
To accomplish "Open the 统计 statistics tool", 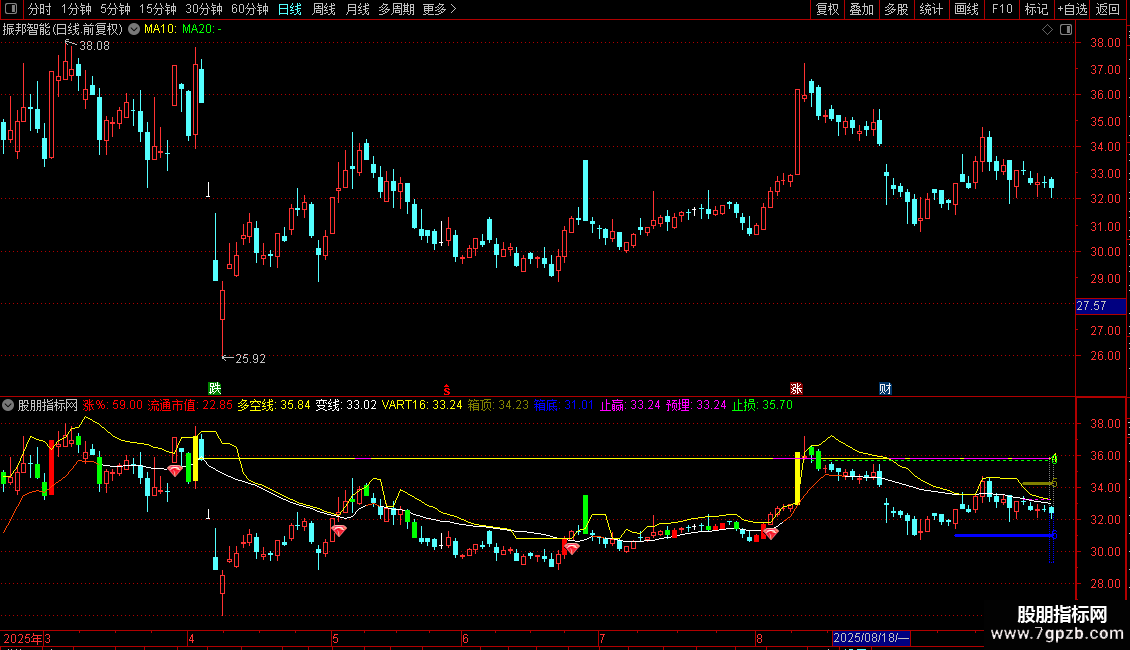I will [x=931, y=9].
